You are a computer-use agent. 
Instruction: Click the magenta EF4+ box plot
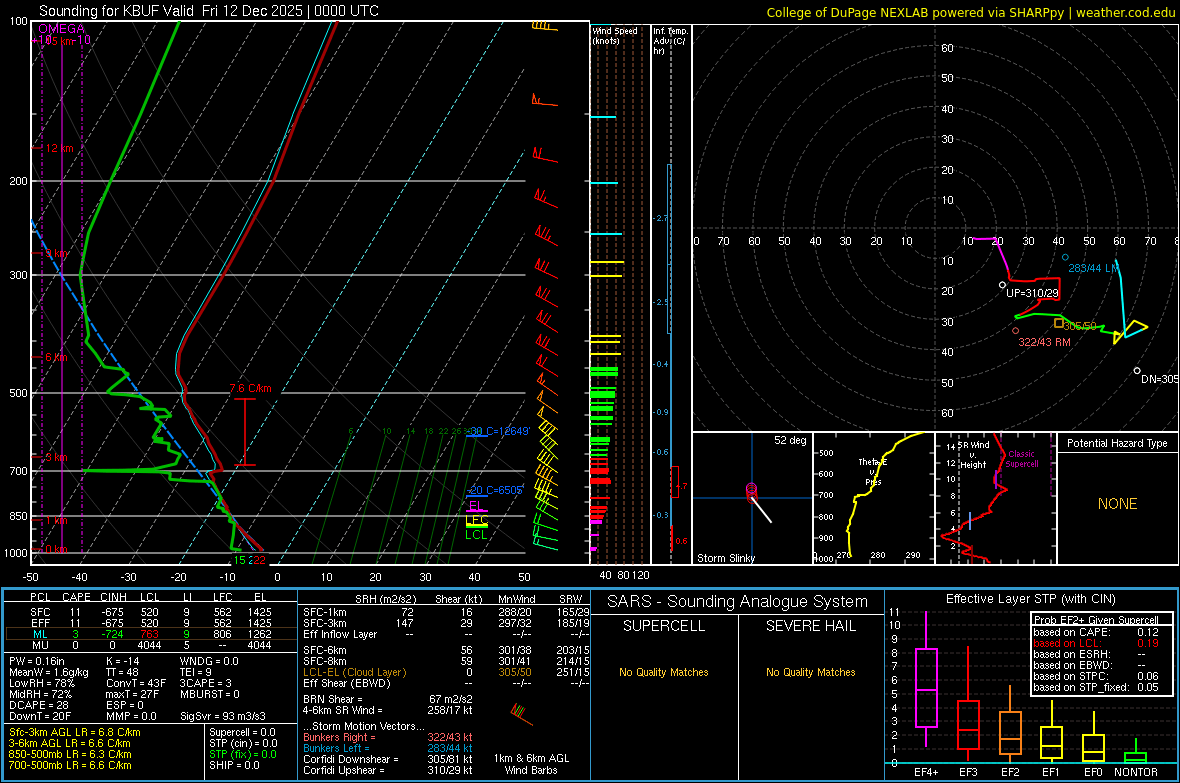pyautogui.click(x=926, y=687)
